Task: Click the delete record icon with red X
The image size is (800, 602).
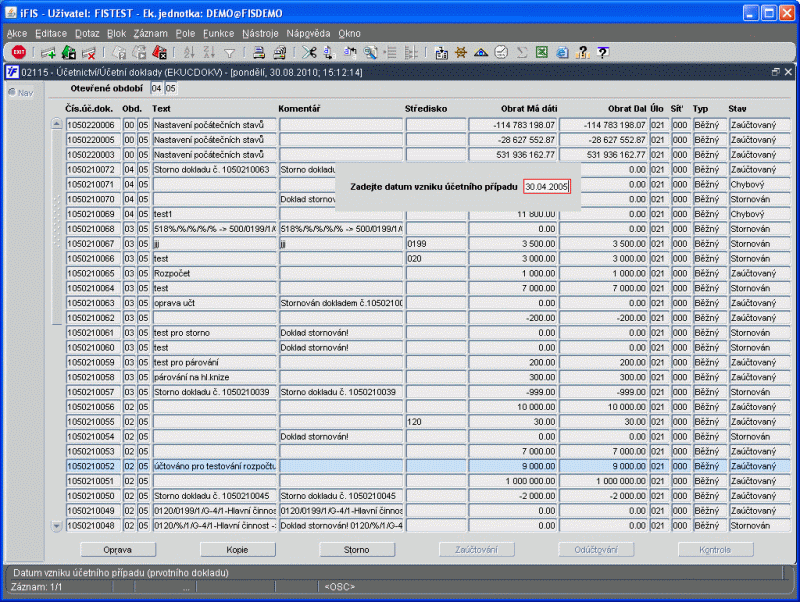Action: pyautogui.click(x=89, y=53)
